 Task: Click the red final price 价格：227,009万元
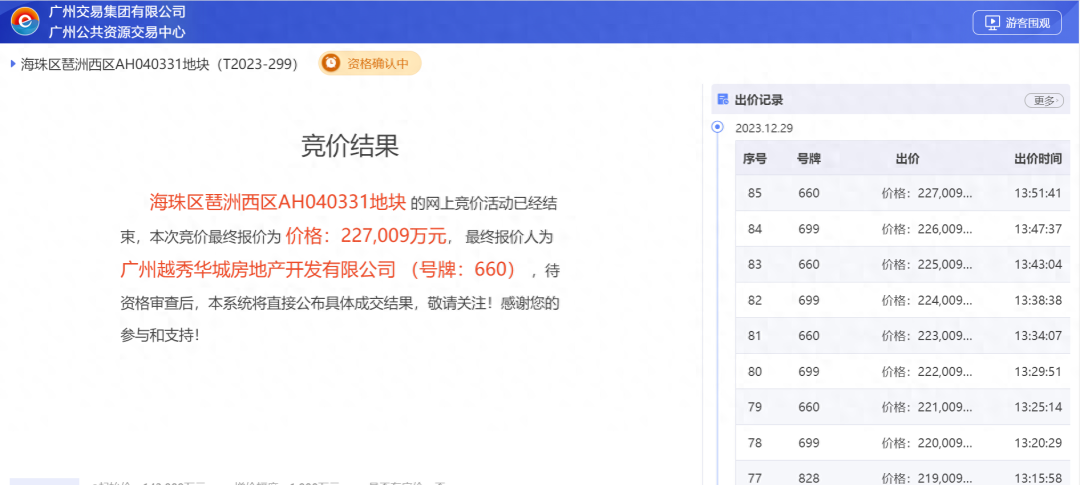coord(366,236)
